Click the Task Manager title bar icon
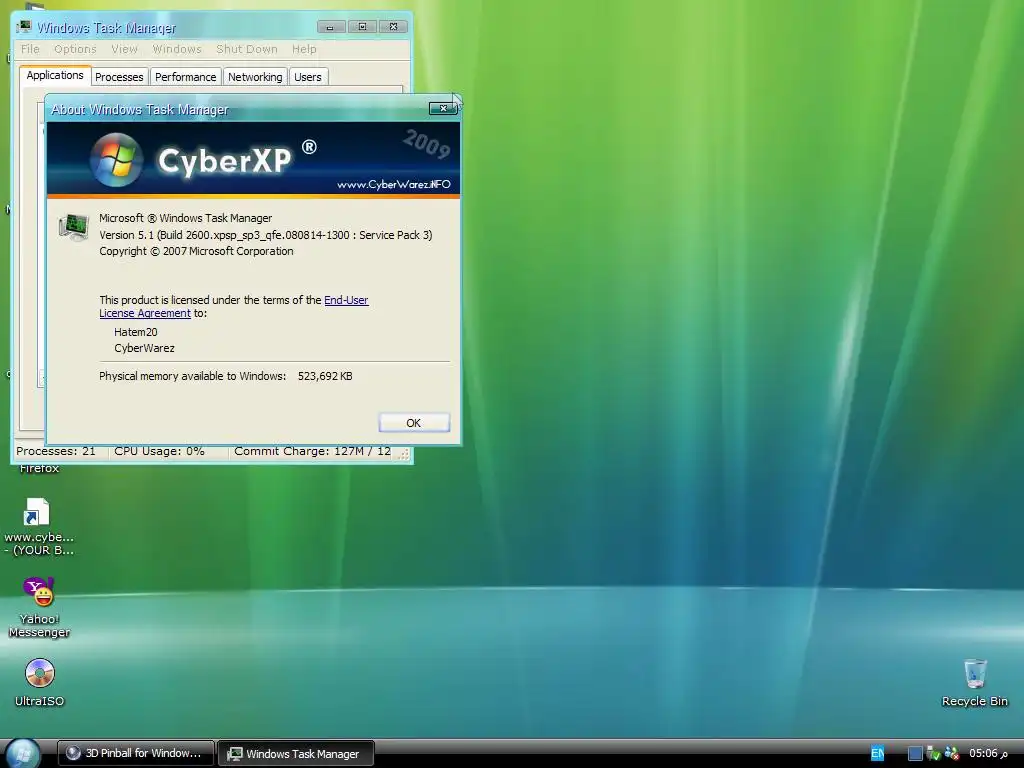1024x768 pixels. tap(24, 27)
